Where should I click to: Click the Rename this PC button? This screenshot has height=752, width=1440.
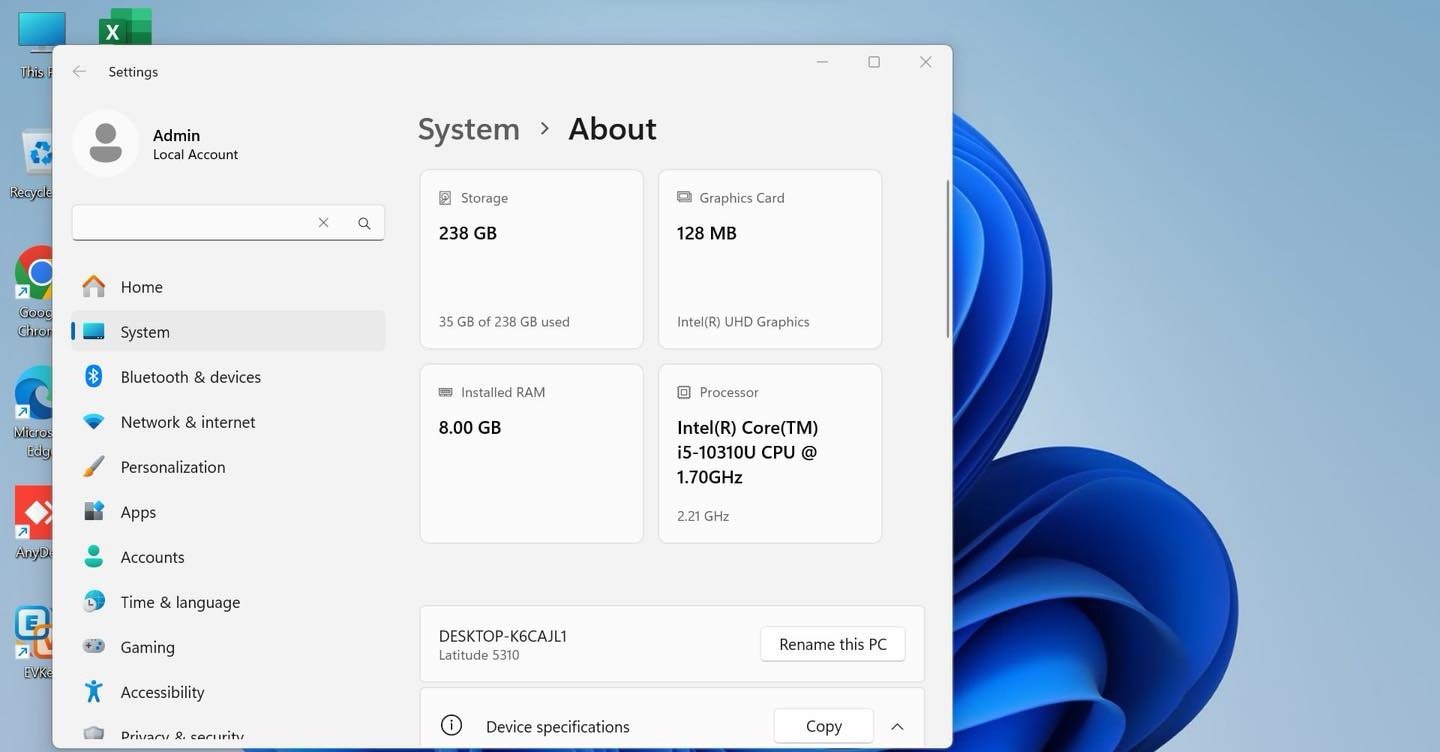click(832, 645)
